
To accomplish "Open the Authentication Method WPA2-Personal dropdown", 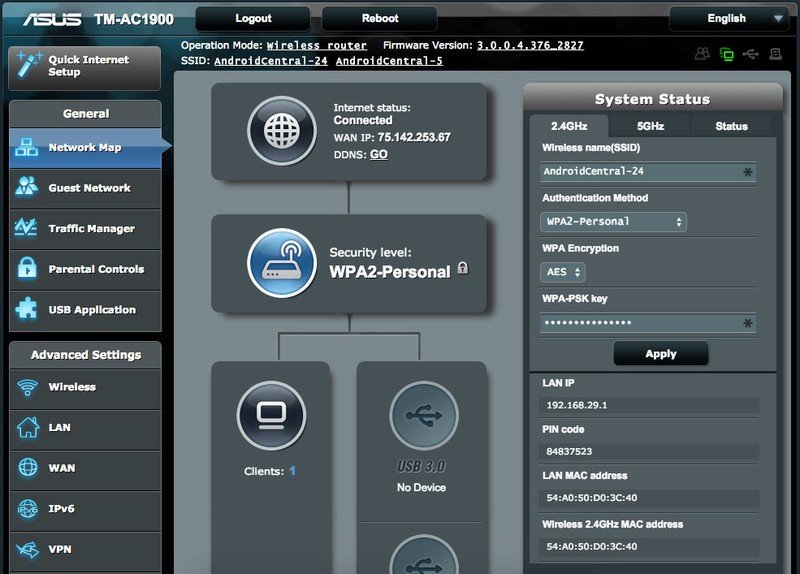I will [x=613, y=221].
